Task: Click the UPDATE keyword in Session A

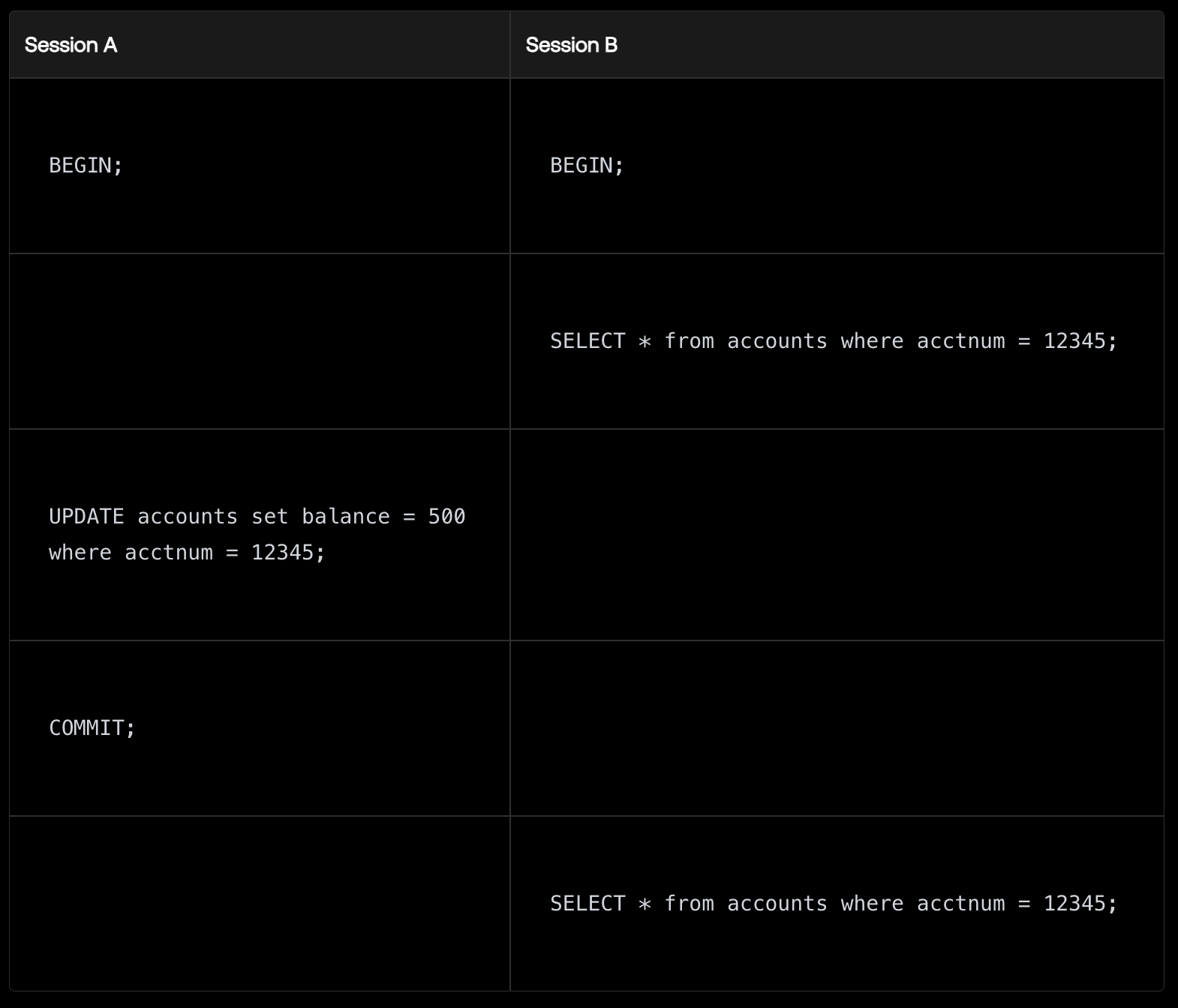Action: (x=86, y=516)
